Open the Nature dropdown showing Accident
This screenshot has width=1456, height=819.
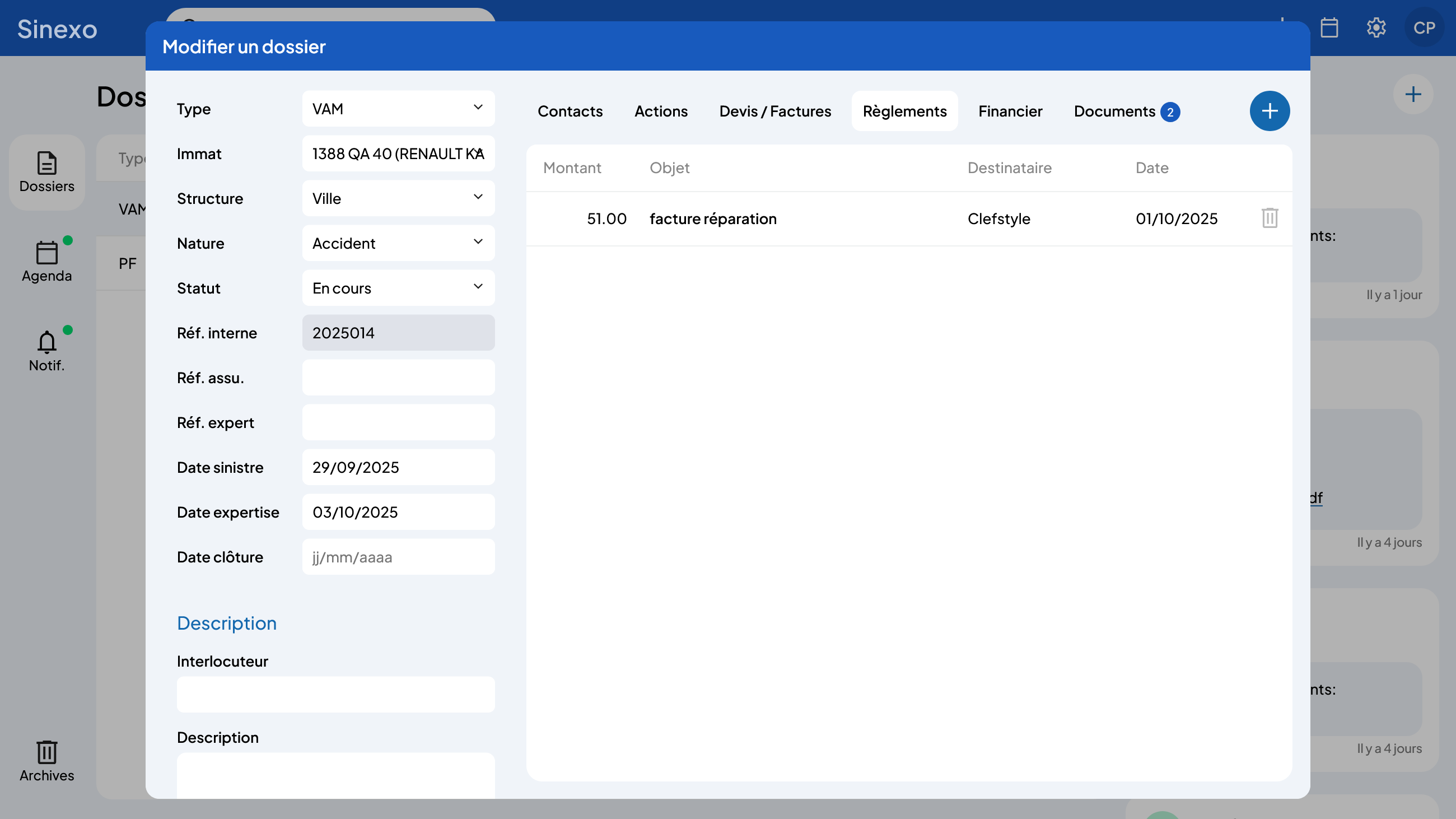tap(398, 243)
